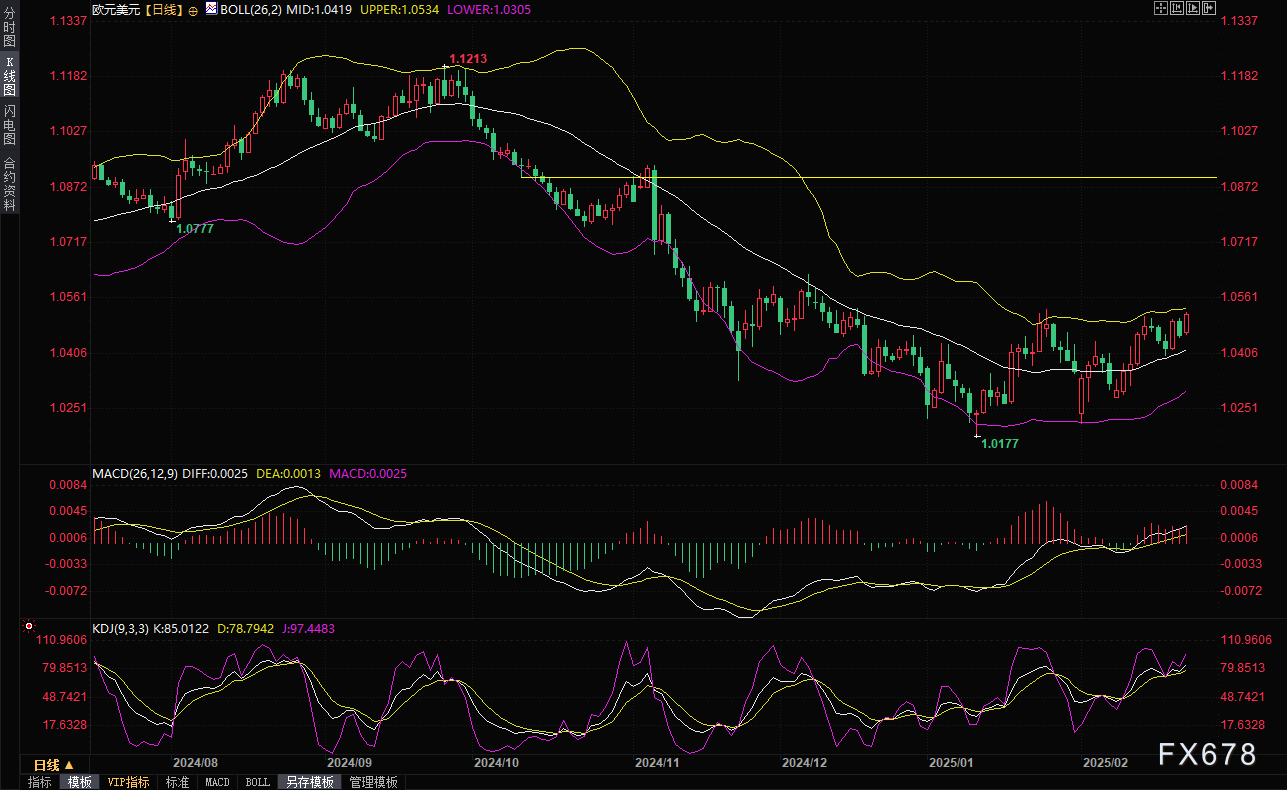The width and height of the screenshot is (1287, 790).
Task: Open 合约资料 in the left sidebar
Action: coord(9,183)
